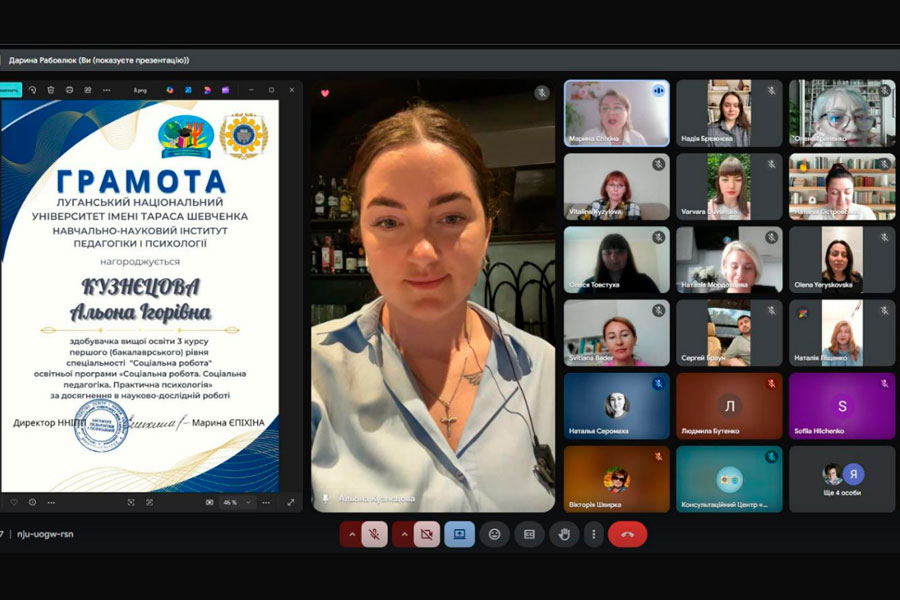Click the cyan button at photo viewer's left edge
This screenshot has width=900, height=600.
click(x=10, y=90)
